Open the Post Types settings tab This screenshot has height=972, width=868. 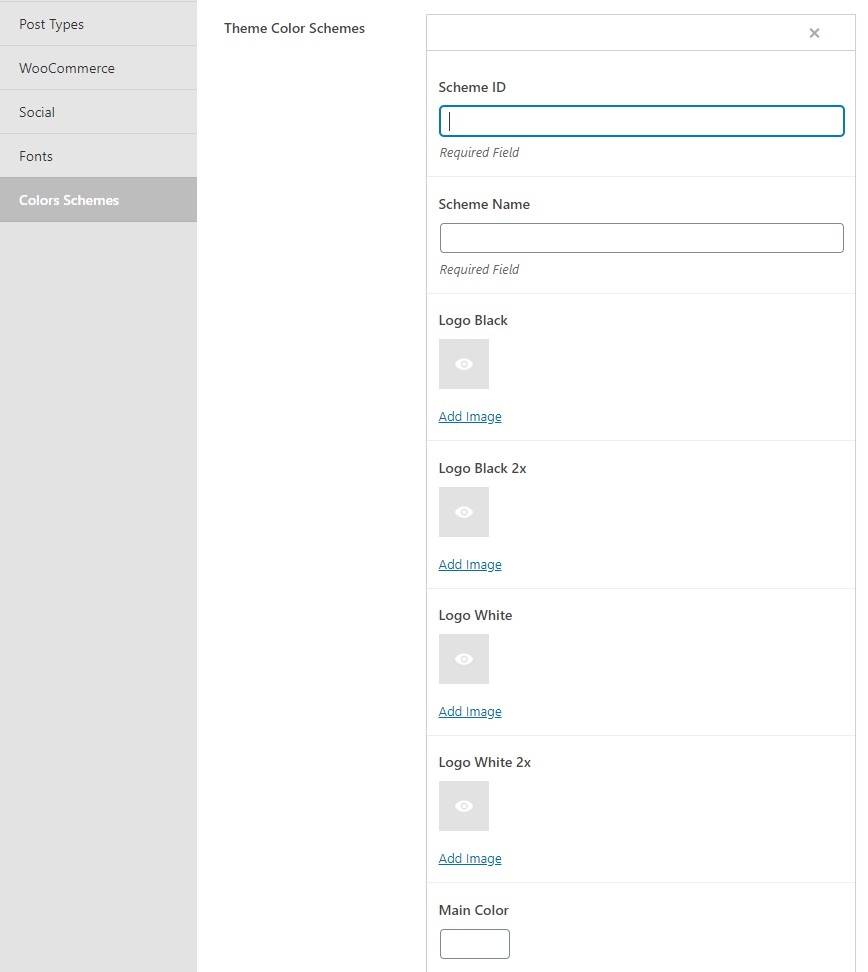tap(99, 24)
